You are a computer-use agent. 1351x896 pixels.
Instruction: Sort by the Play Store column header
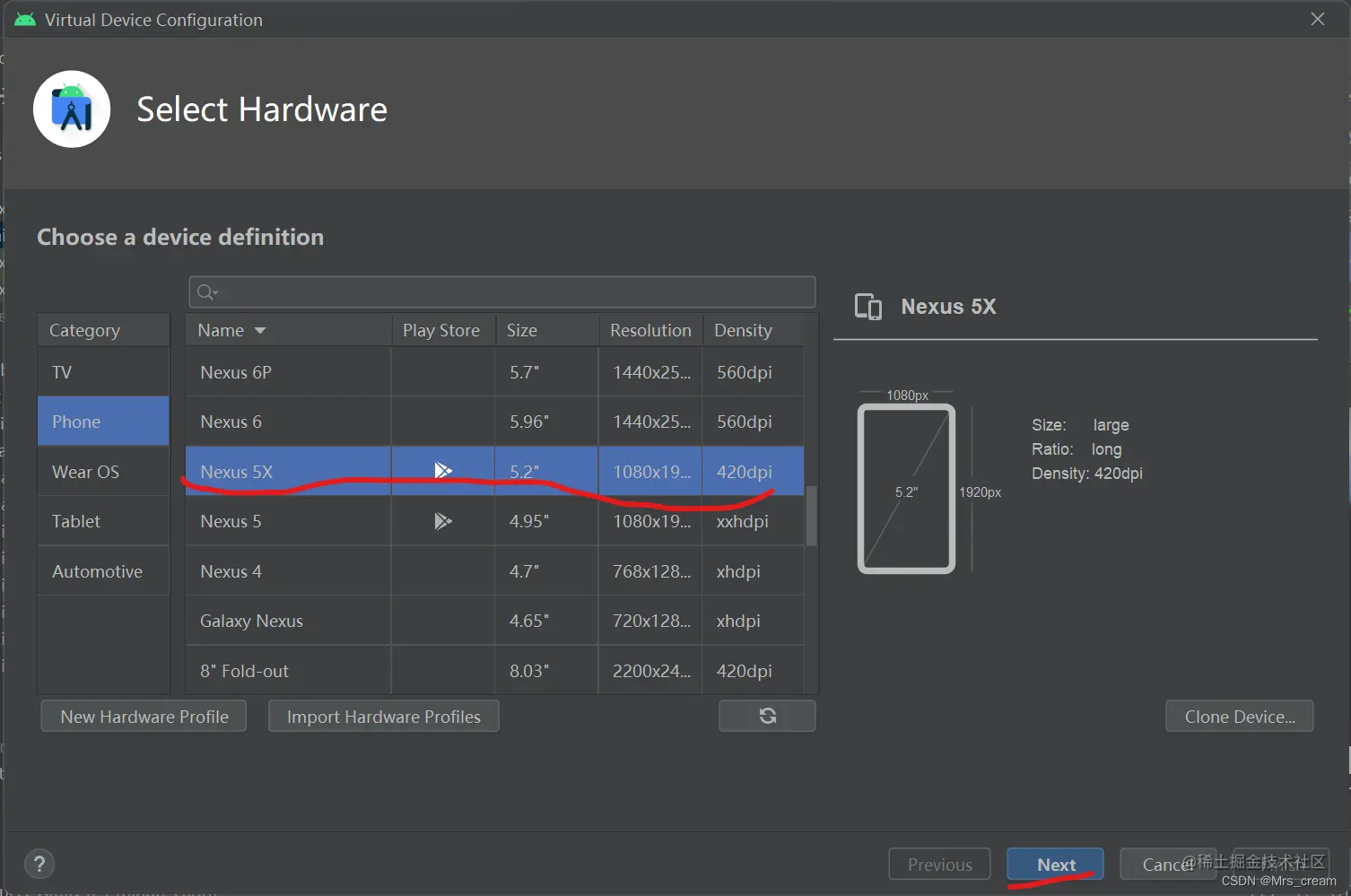[x=443, y=330]
